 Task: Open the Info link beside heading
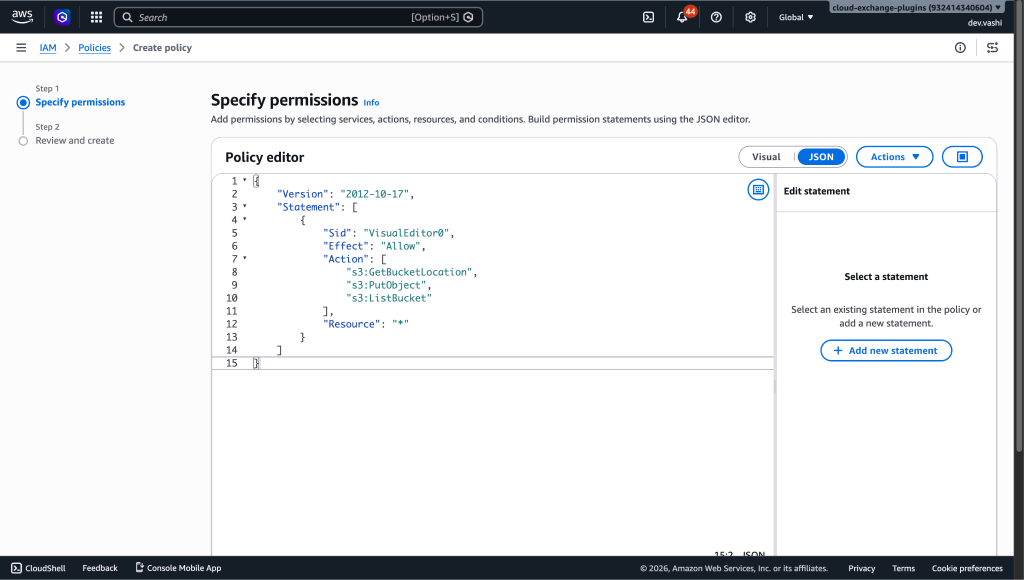coord(371,103)
